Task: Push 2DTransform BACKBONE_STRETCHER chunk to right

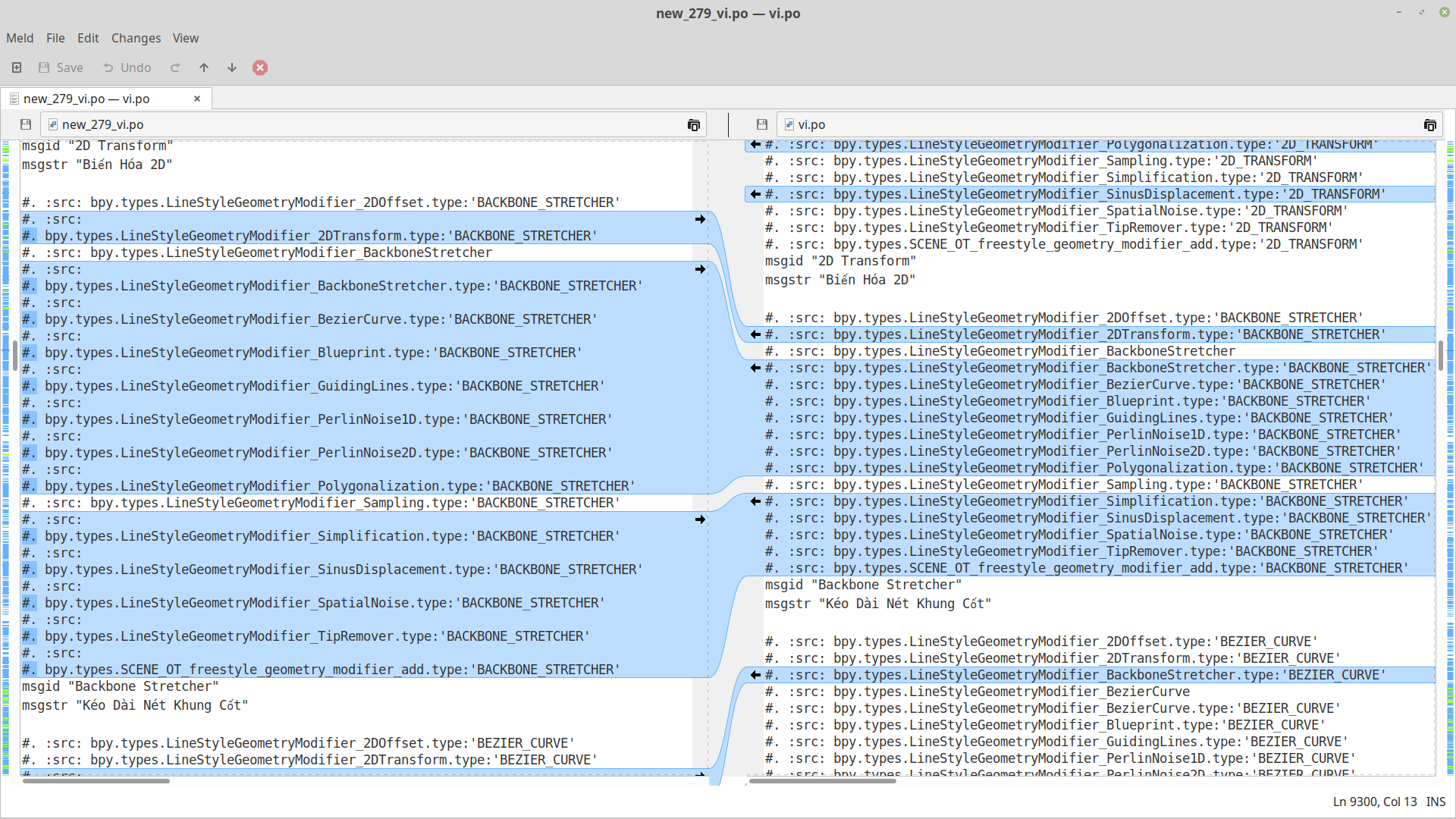Action: click(701, 219)
